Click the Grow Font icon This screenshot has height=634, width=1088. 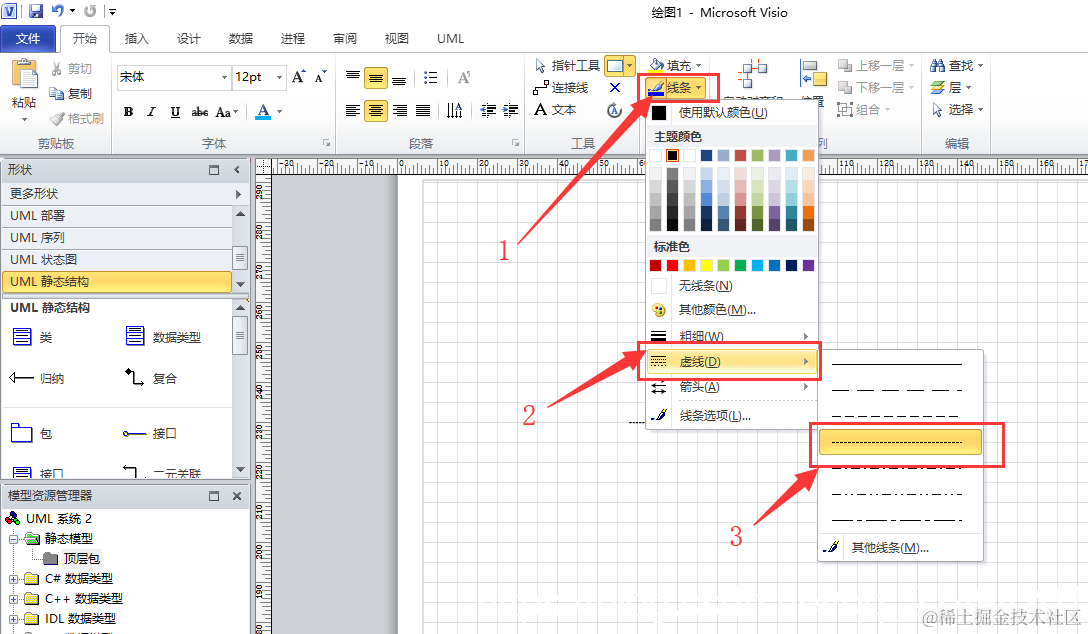click(298, 77)
